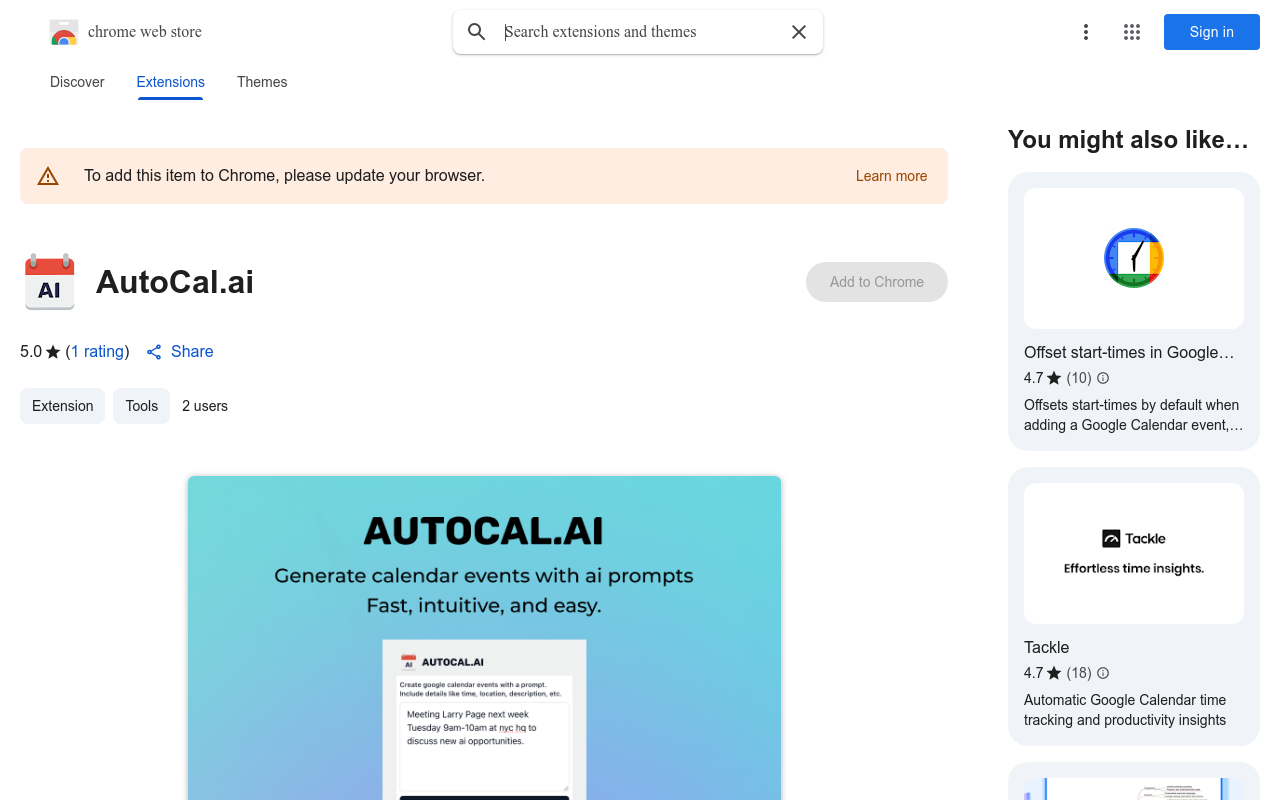This screenshot has height=800, width=1280.
Task: Open the Themes tab
Action: [262, 82]
